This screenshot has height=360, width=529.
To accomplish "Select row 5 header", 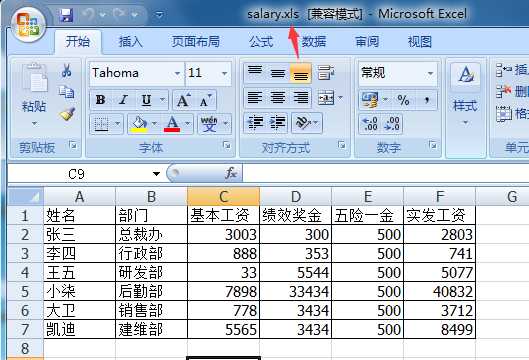I will (26, 292).
